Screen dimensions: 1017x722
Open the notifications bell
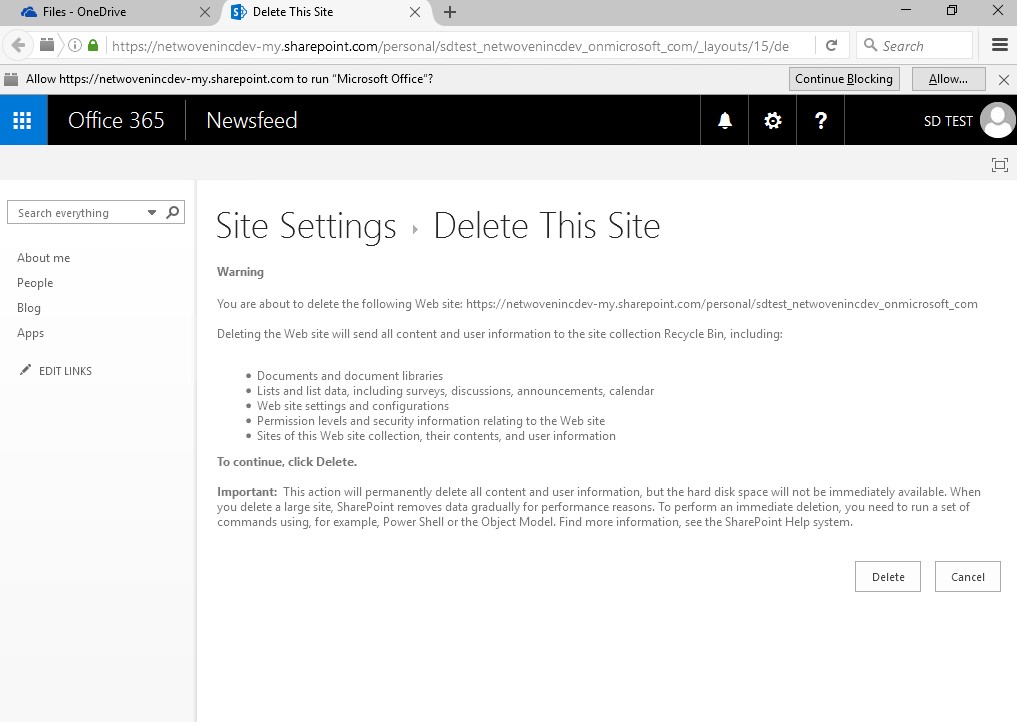pos(724,120)
